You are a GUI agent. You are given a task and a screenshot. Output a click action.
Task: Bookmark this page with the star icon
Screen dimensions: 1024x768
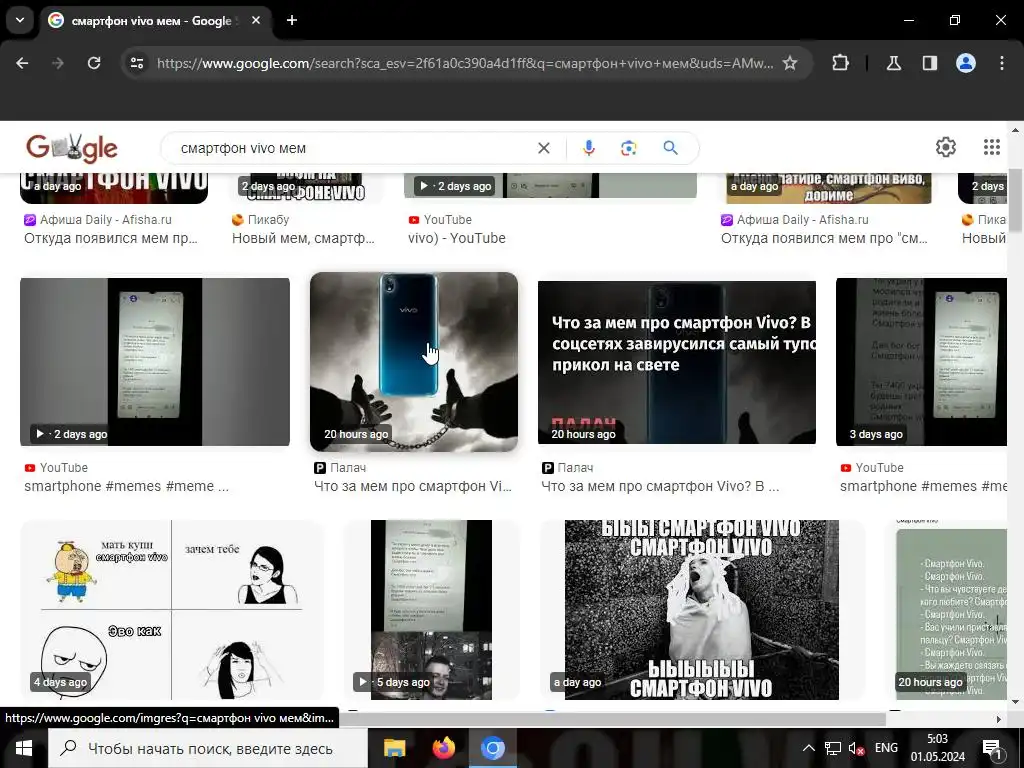[790, 63]
